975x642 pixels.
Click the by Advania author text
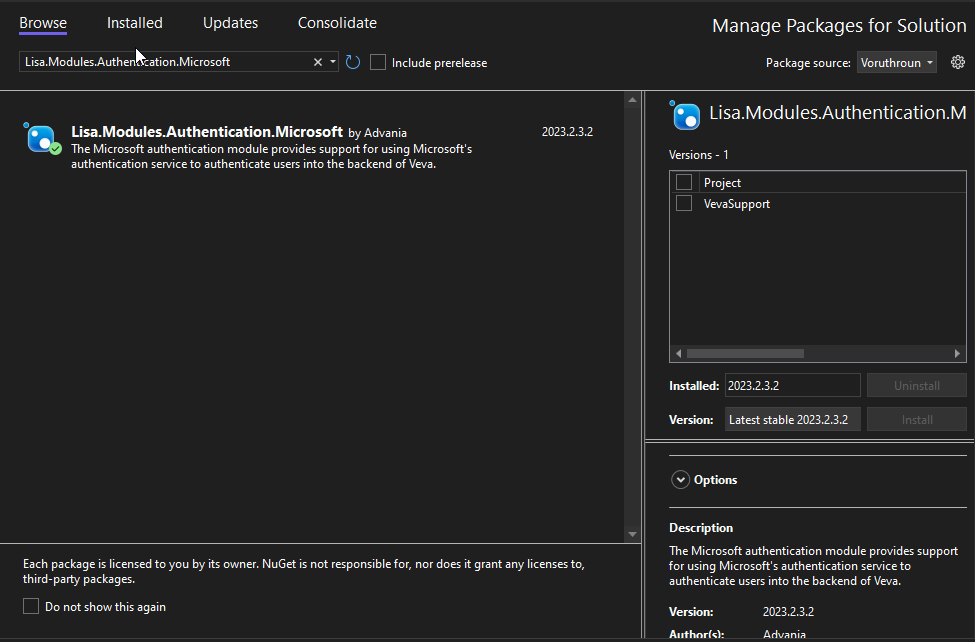pos(377,133)
